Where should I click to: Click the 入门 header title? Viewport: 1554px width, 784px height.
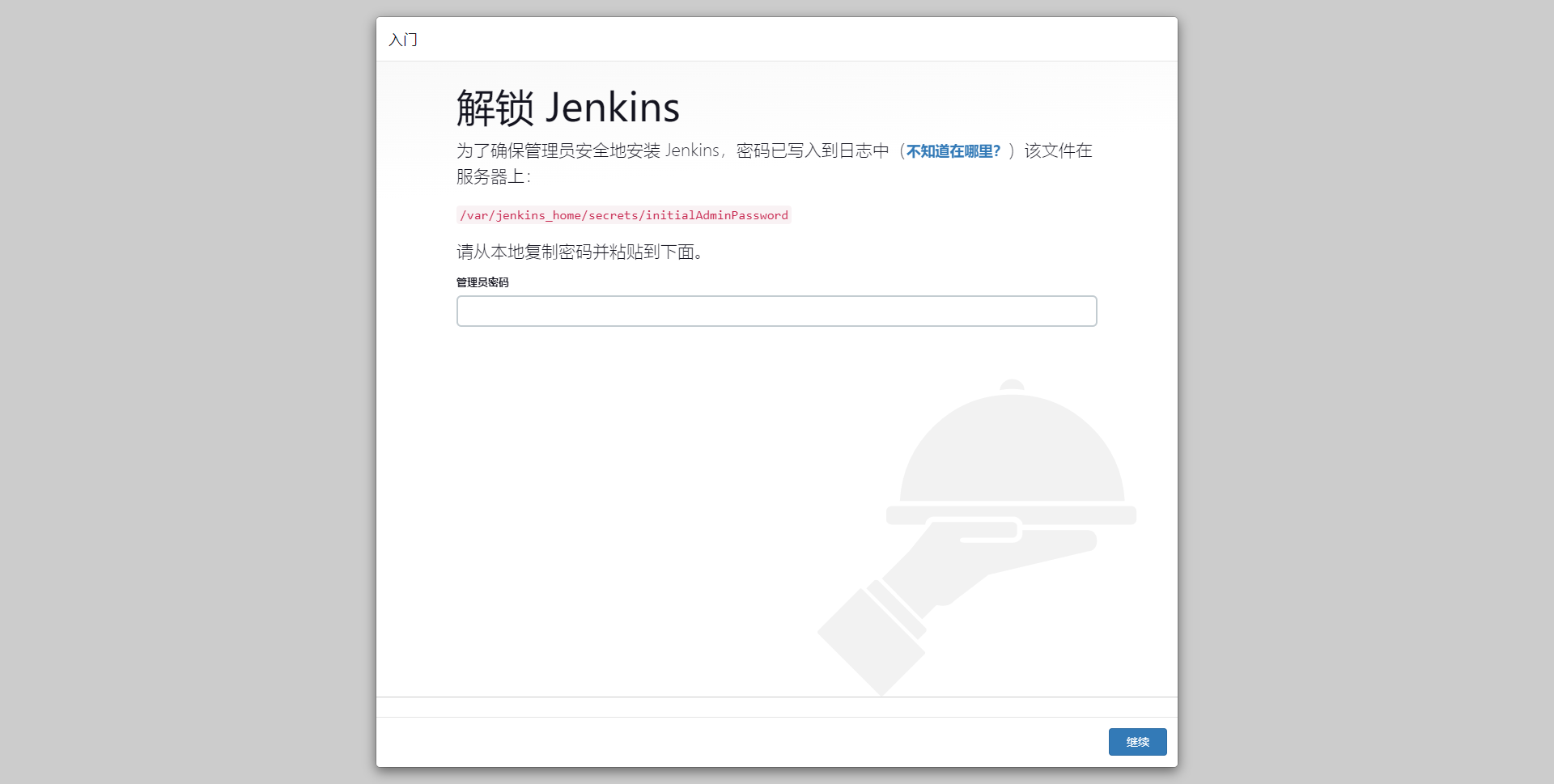(x=402, y=40)
